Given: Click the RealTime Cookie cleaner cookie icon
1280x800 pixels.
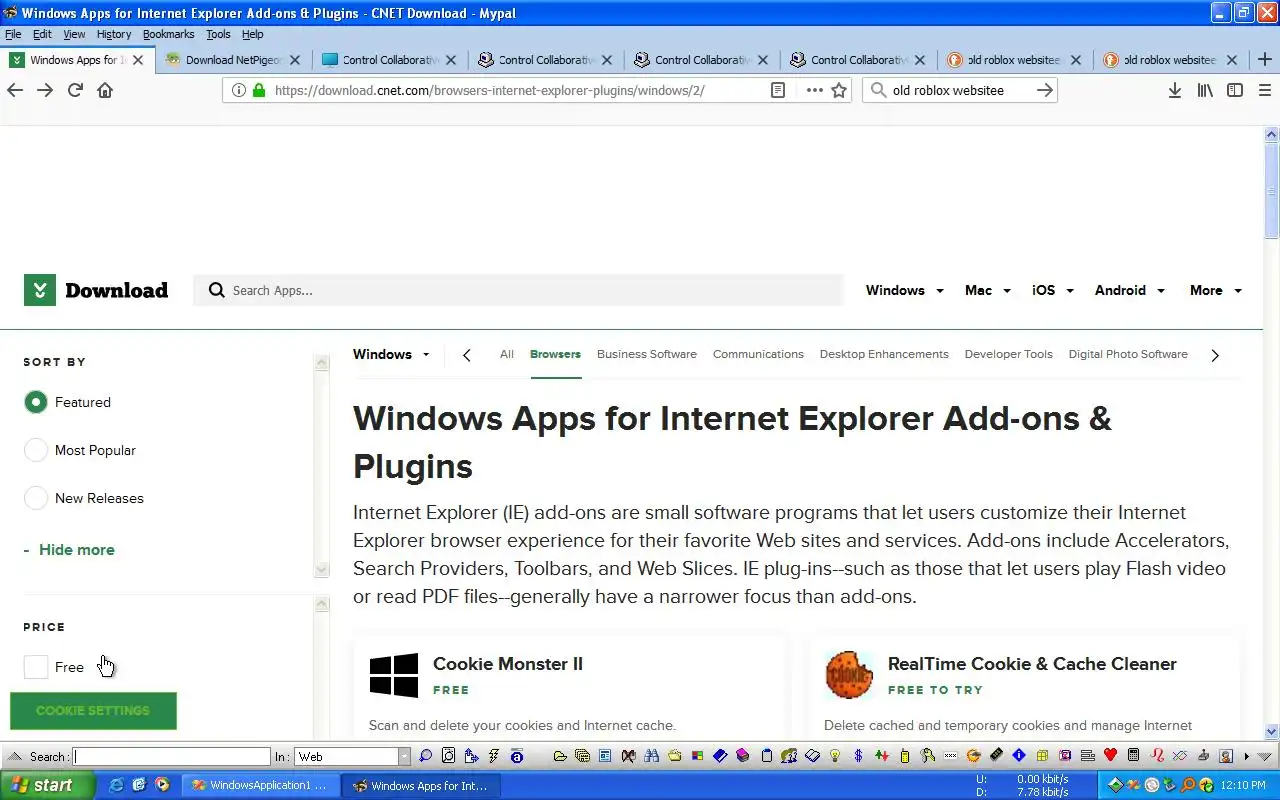Looking at the screenshot, I should [x=849, y=675].
